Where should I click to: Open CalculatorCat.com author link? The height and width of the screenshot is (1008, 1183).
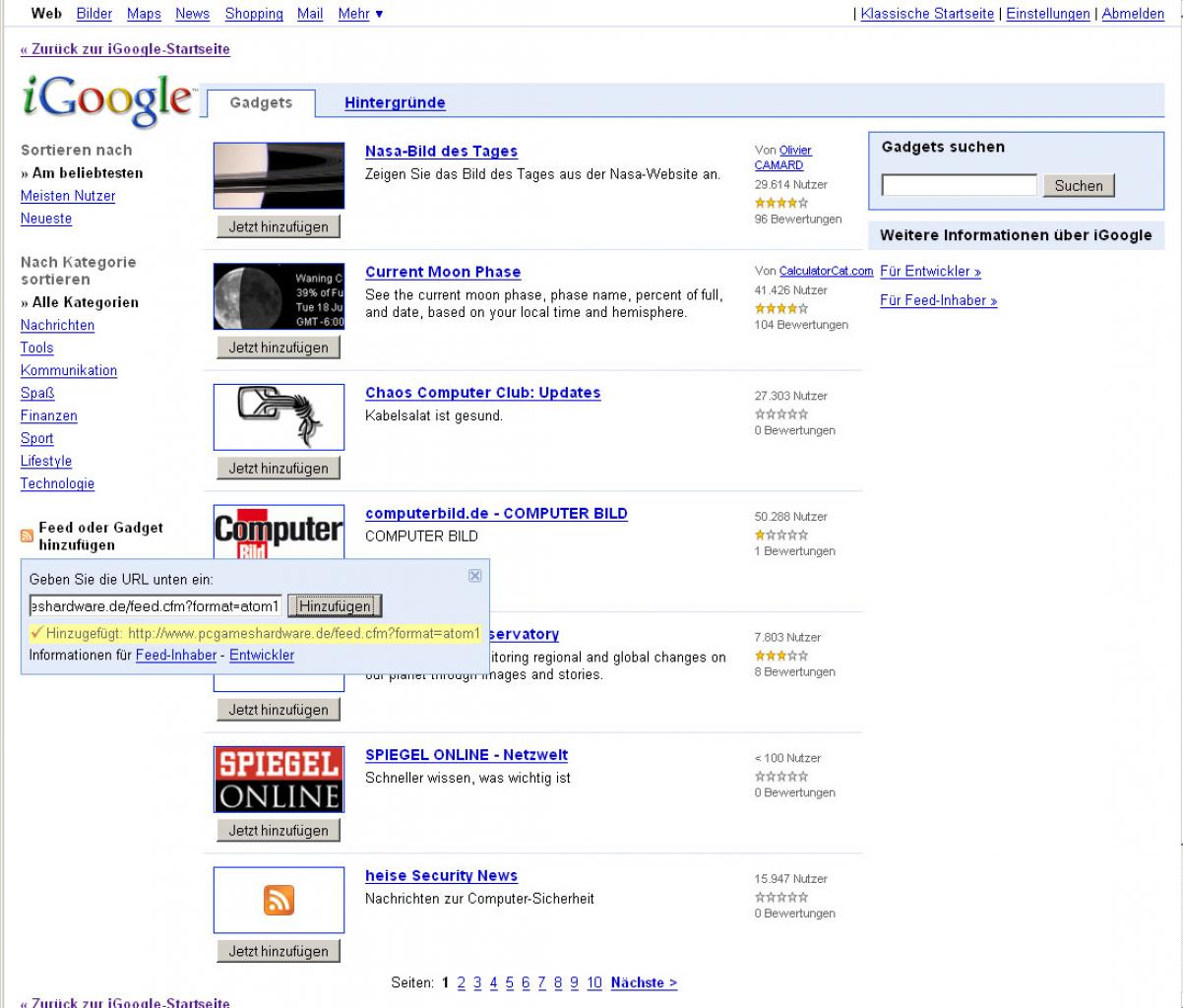point(826,271)
